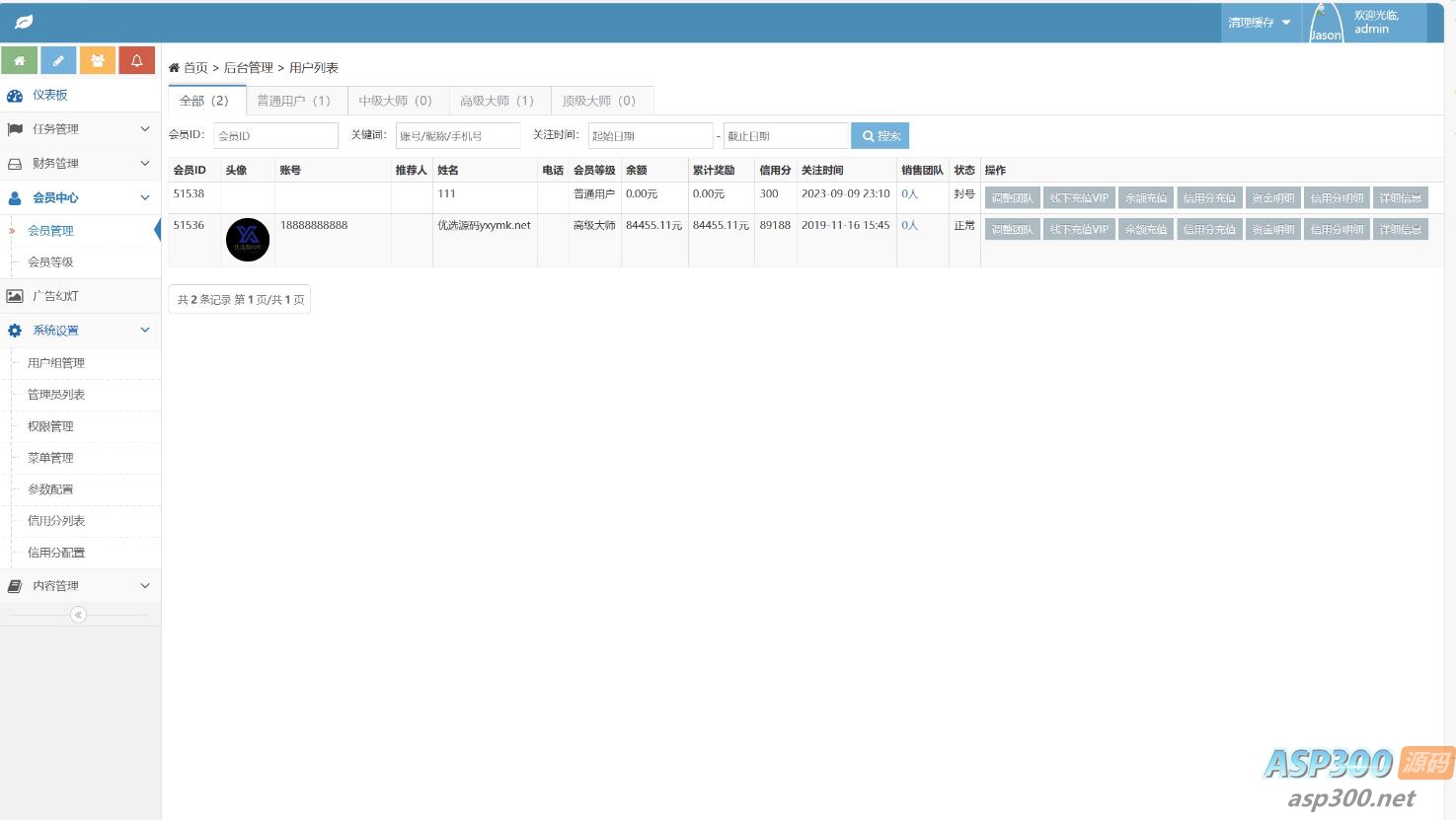Open 信用分明细 for member 51536
The height and width of the screenshot is (820, 1456).
1337,230
